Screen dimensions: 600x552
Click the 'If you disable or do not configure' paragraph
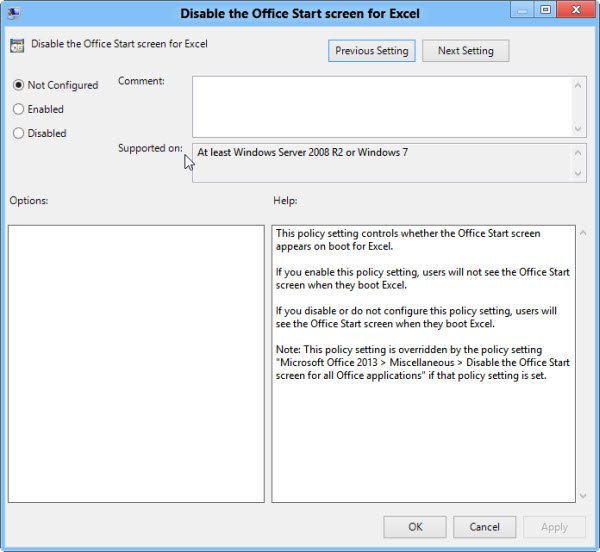[416, 317]
